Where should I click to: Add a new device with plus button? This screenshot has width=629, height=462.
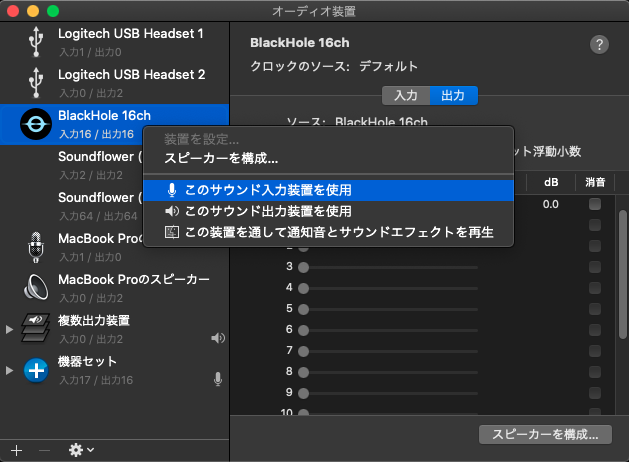(x=16, y=450)
